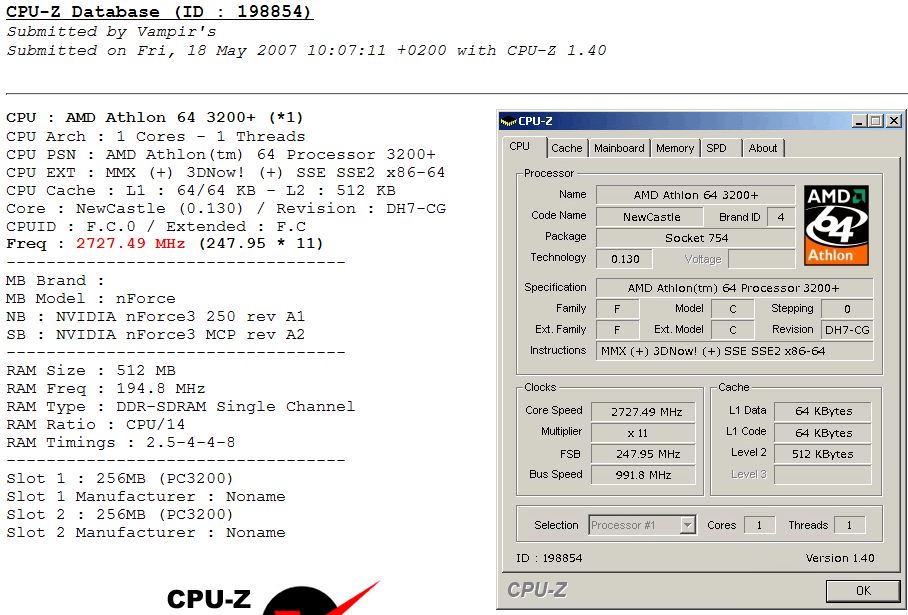Open the CPU-Z Database ID 198854 heading link
Screen dimensions: 908x615
(x=159, y=12)
